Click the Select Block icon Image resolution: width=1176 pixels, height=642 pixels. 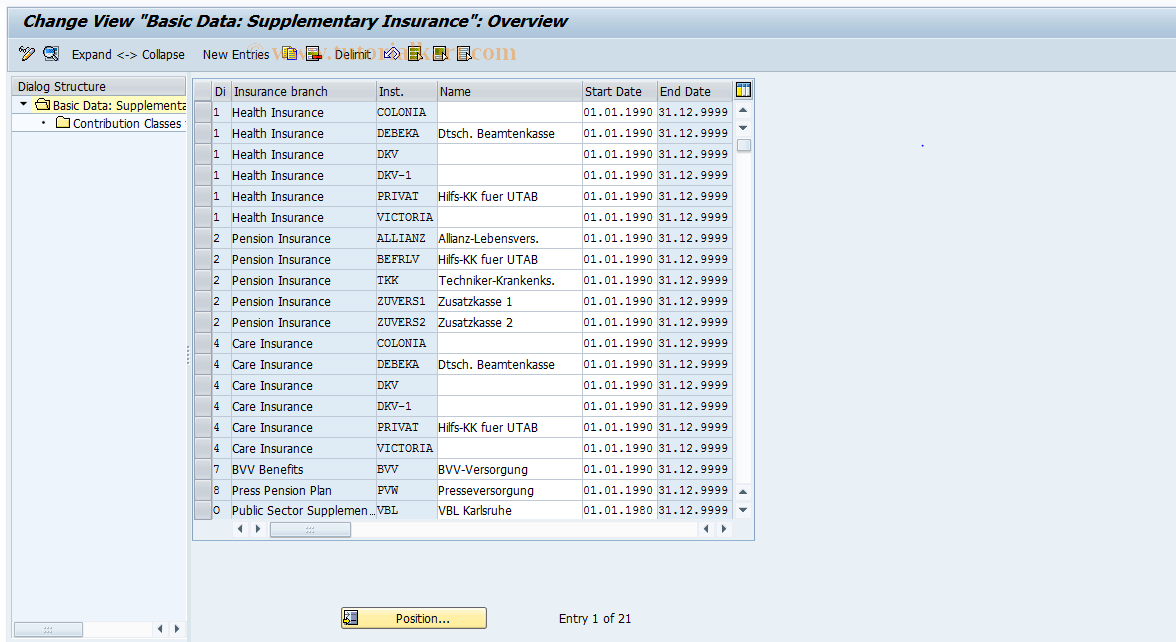[440, 53]
